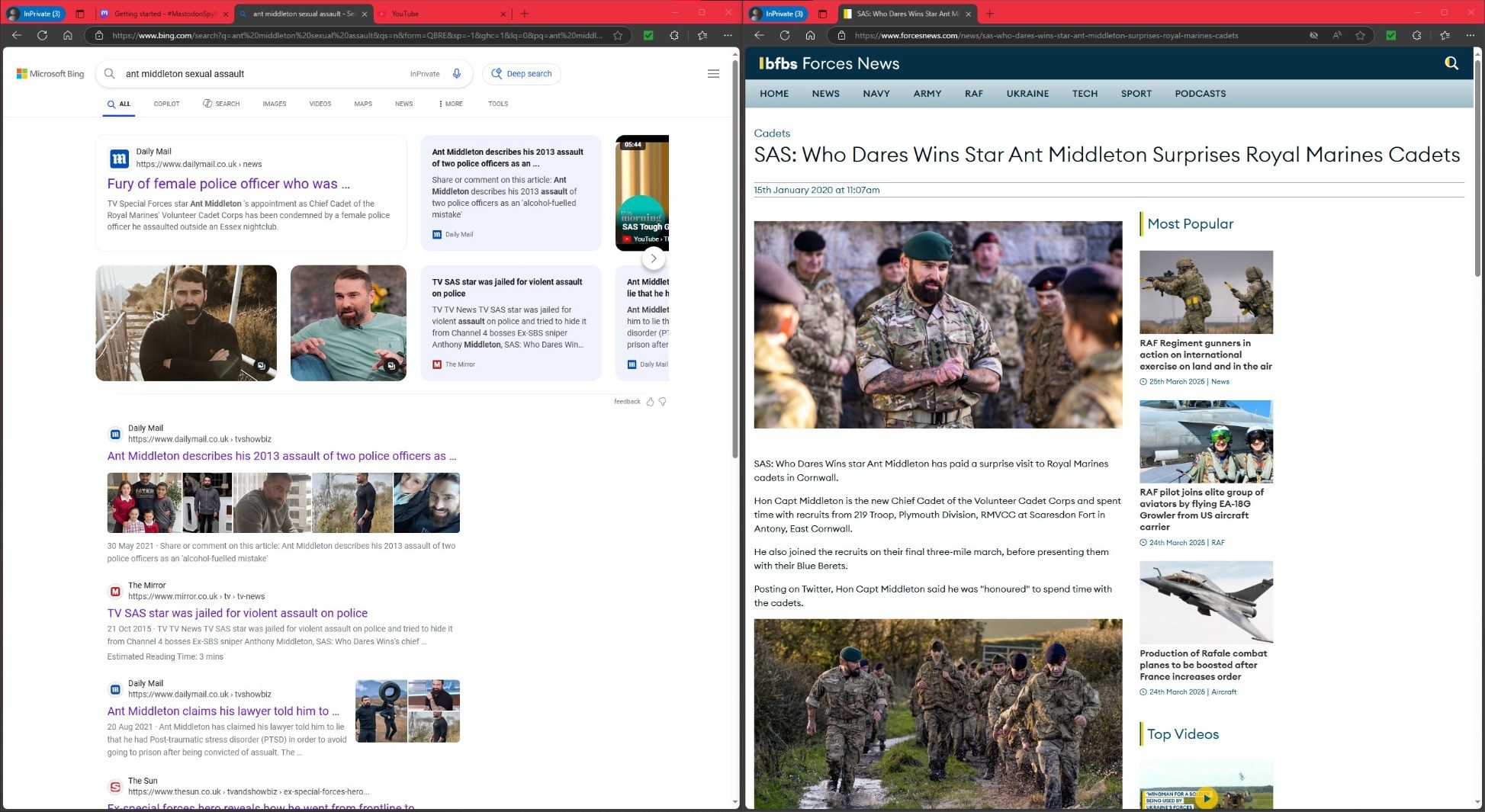Viewport: 1485px width, 812px height.
Task: Open 'Ant Middleton describes his 2013 assault' link
Action: tap(282, 456)
